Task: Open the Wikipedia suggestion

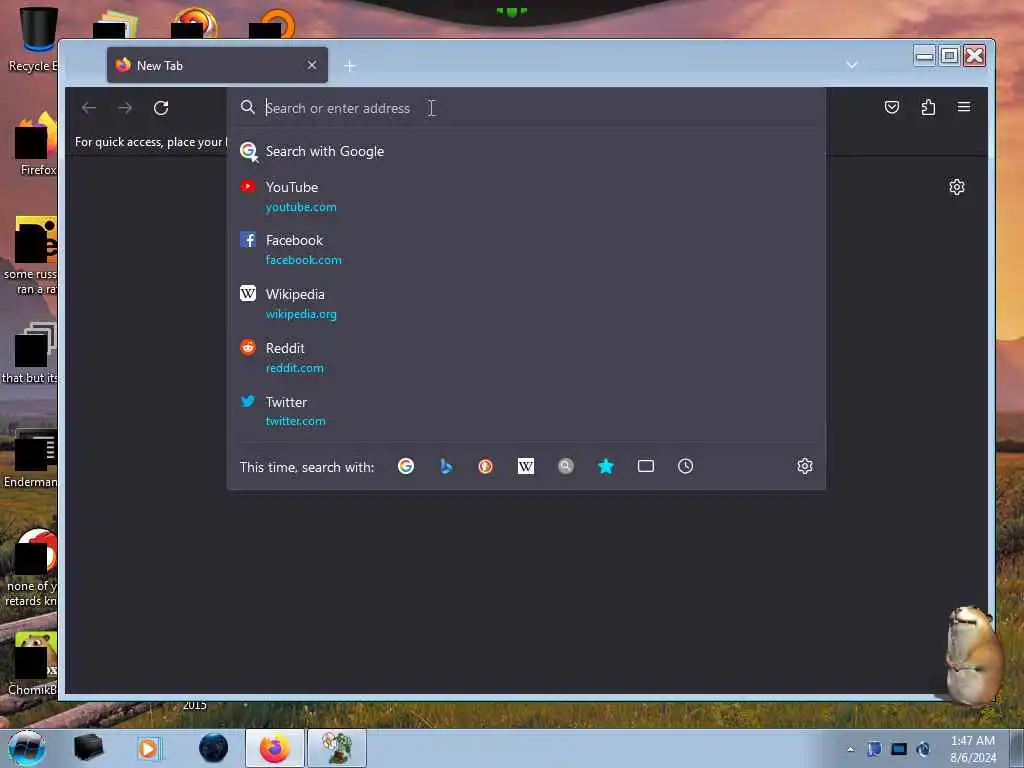Action: click(x=526, y=304)
